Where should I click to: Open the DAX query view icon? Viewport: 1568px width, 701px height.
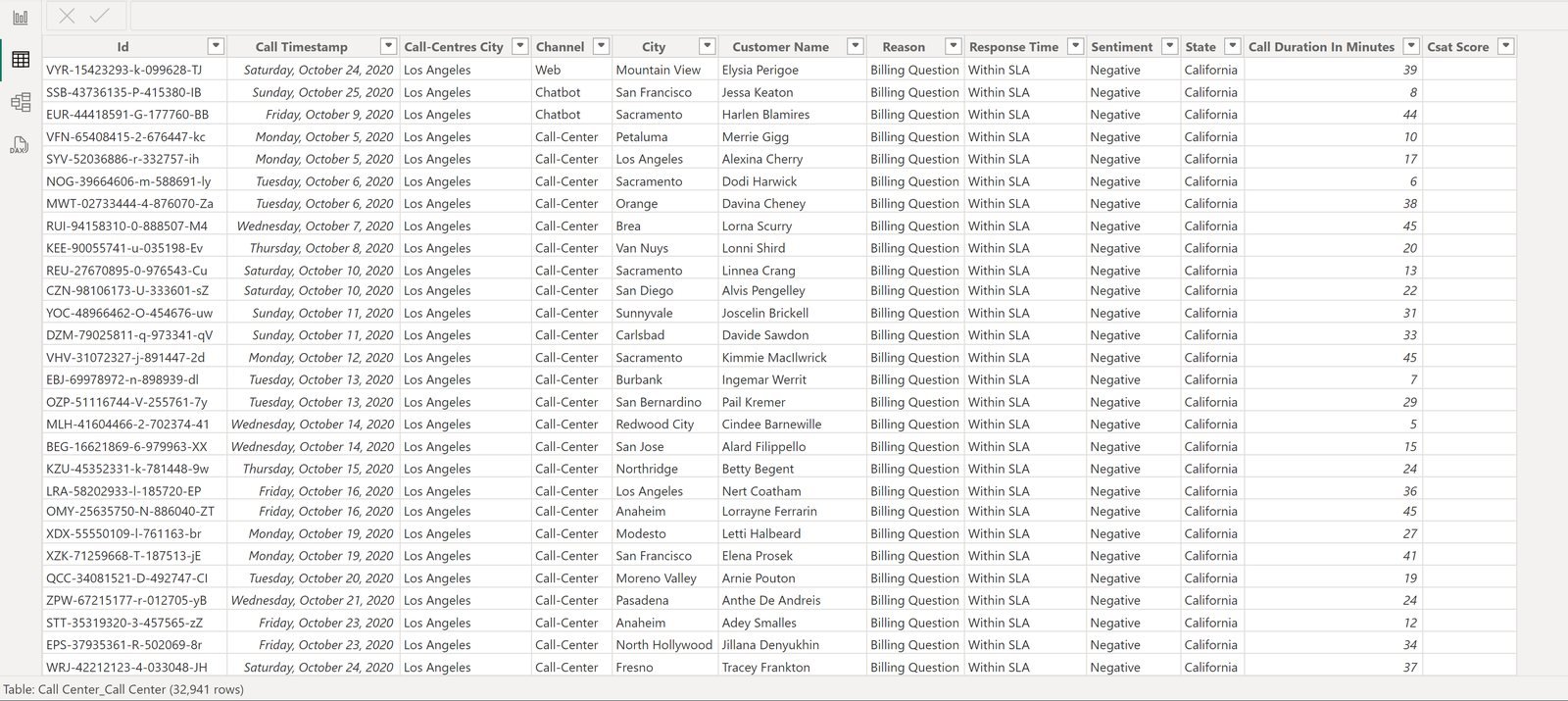(20, 145)
